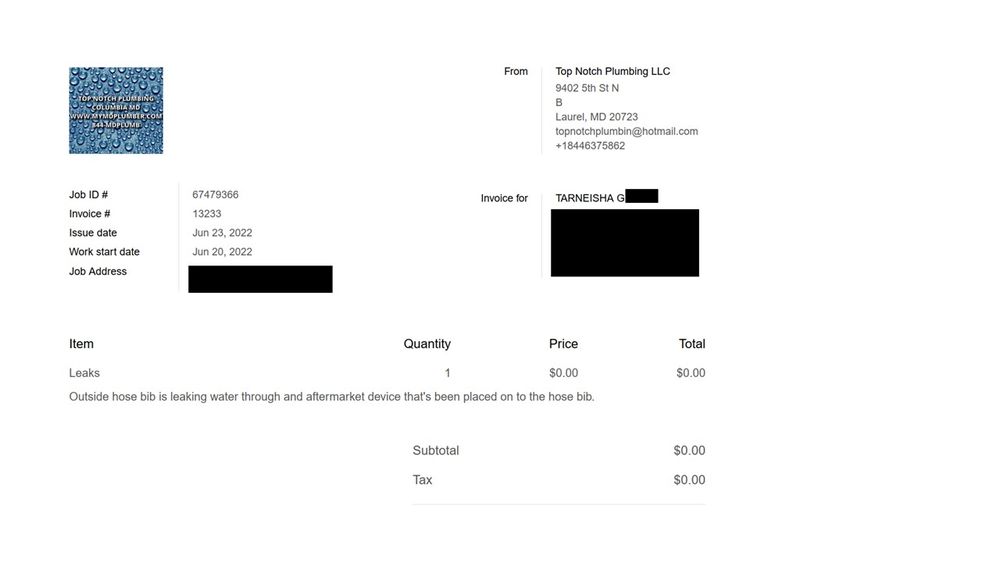Image resolution: width=1000 pixels, height=562 pixels.
Task: Click the Top Notch Plumbing logo image
Action: tap(116, 110)
